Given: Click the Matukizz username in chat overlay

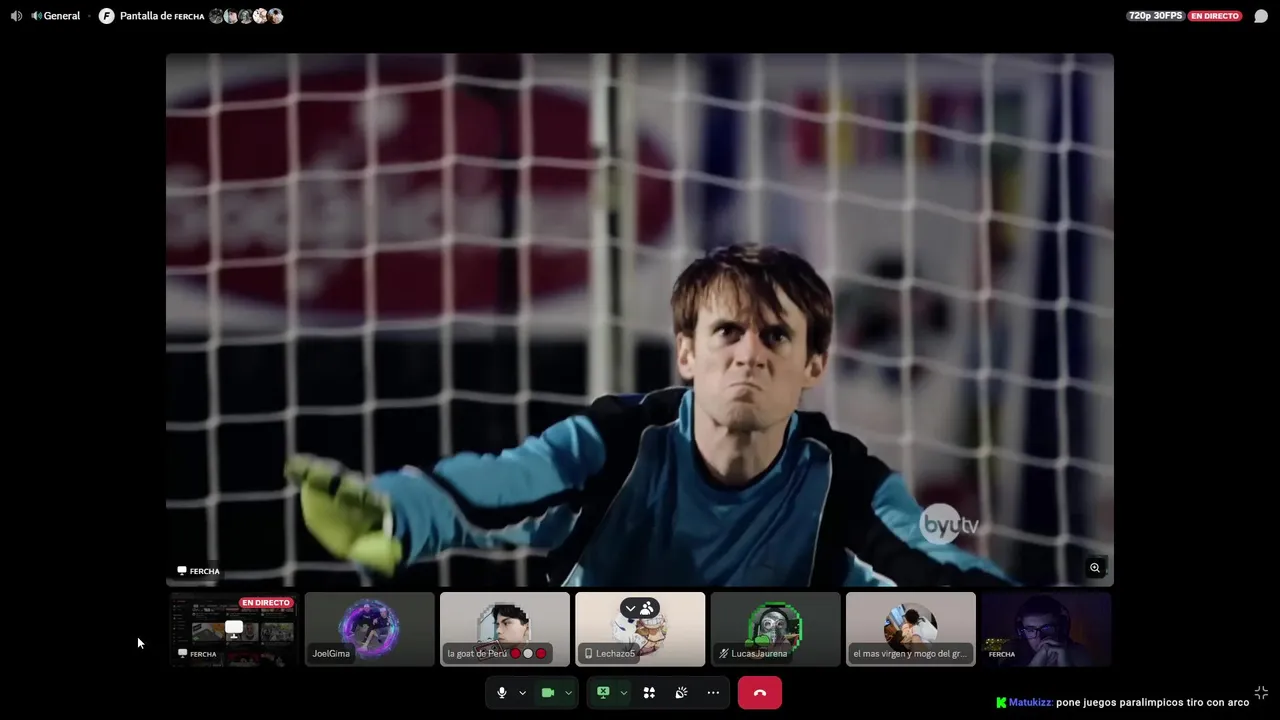Looking at the screenshot, I should (x=1030, y=702).
